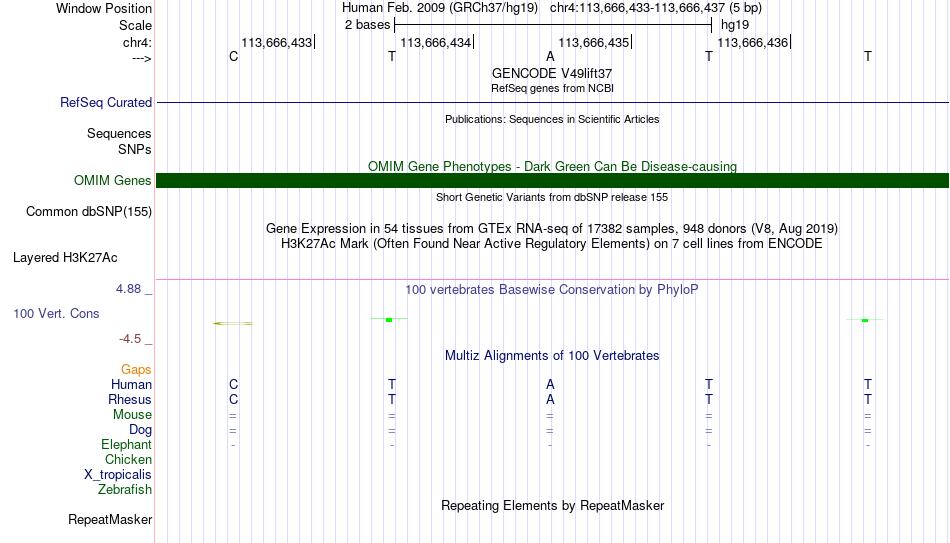Click the GTEx Gene Expression track title
This screenshot has height=543, width=950.
[x=552, y=228]
